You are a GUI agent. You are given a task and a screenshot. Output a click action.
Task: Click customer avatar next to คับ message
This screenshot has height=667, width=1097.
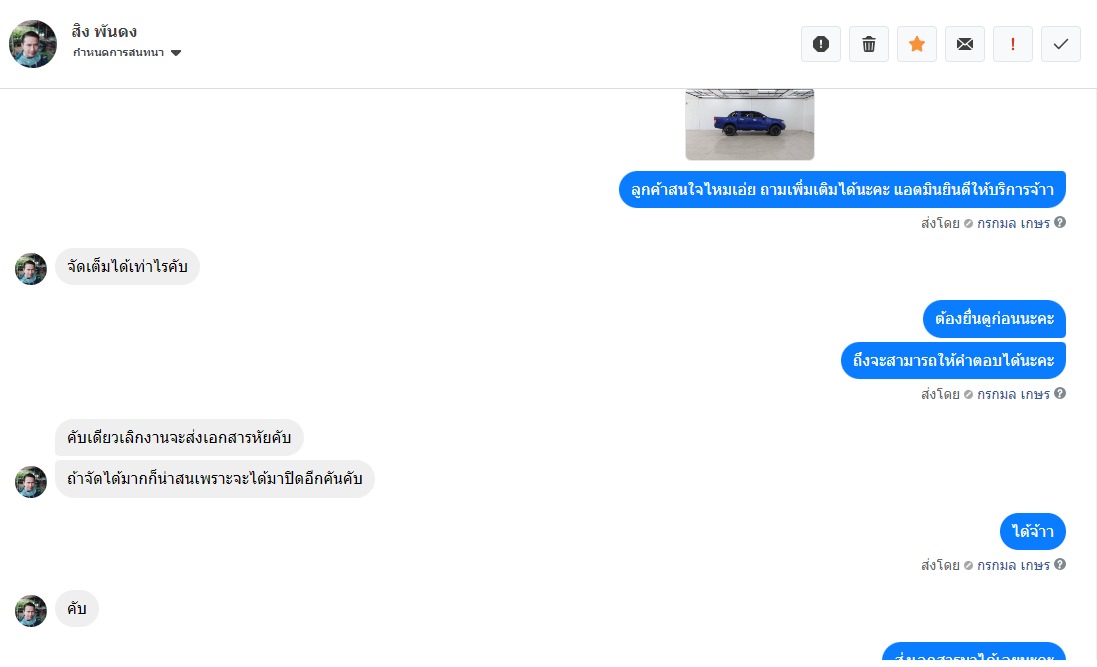click(x=31, y=611)
